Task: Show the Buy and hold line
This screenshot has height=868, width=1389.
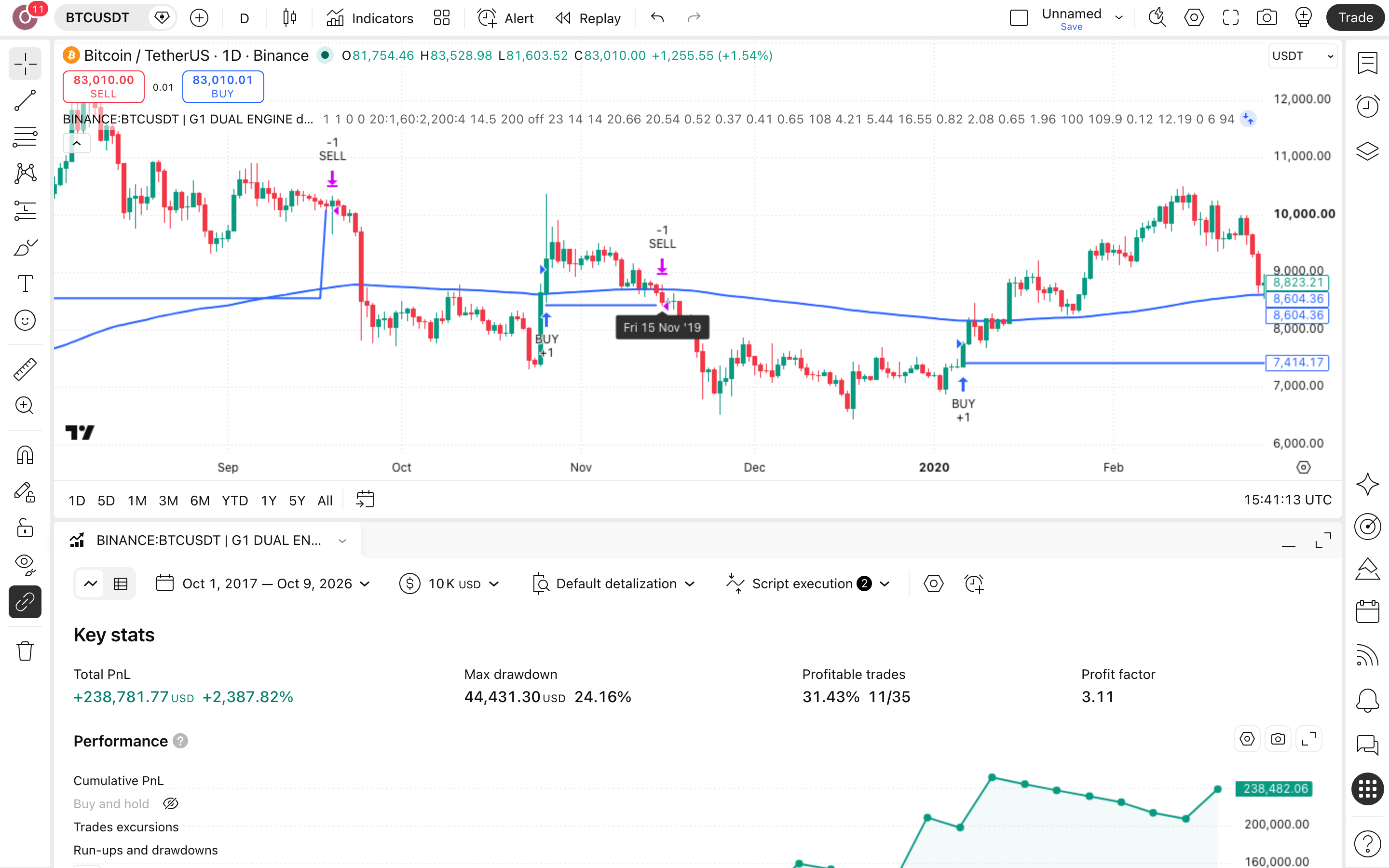Action: [170, 804]
